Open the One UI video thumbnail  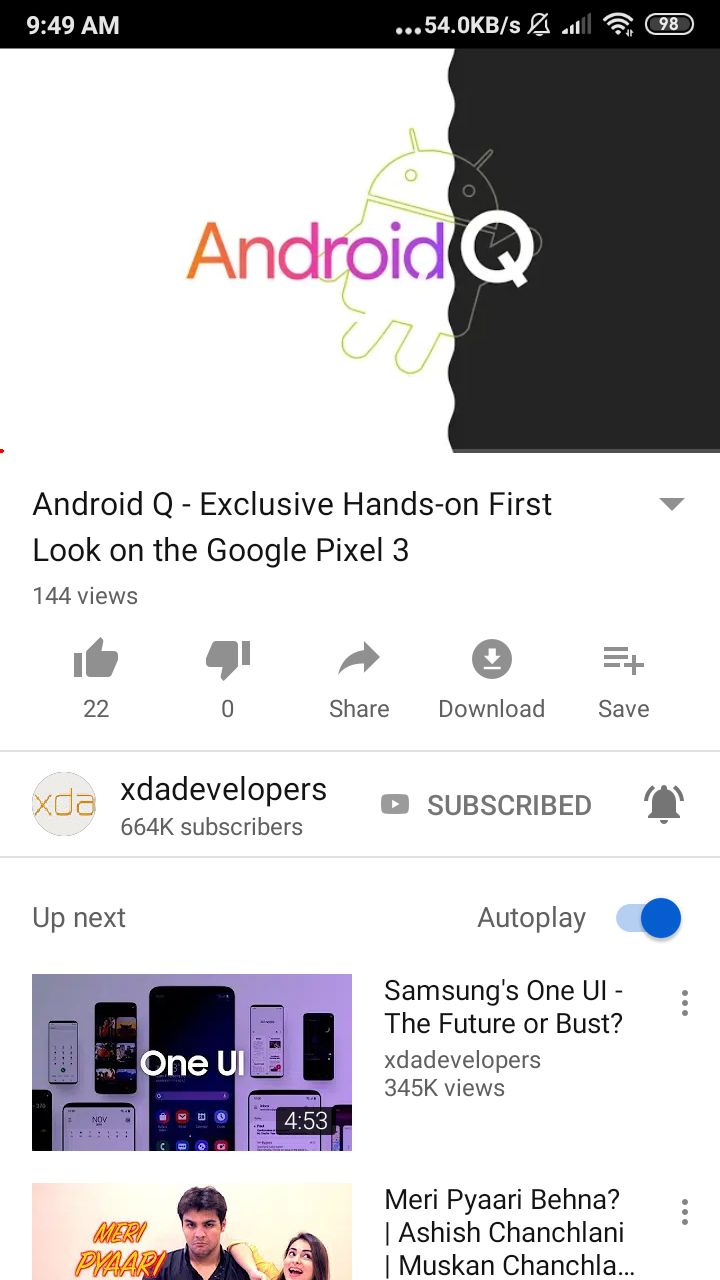point(192,1062)
